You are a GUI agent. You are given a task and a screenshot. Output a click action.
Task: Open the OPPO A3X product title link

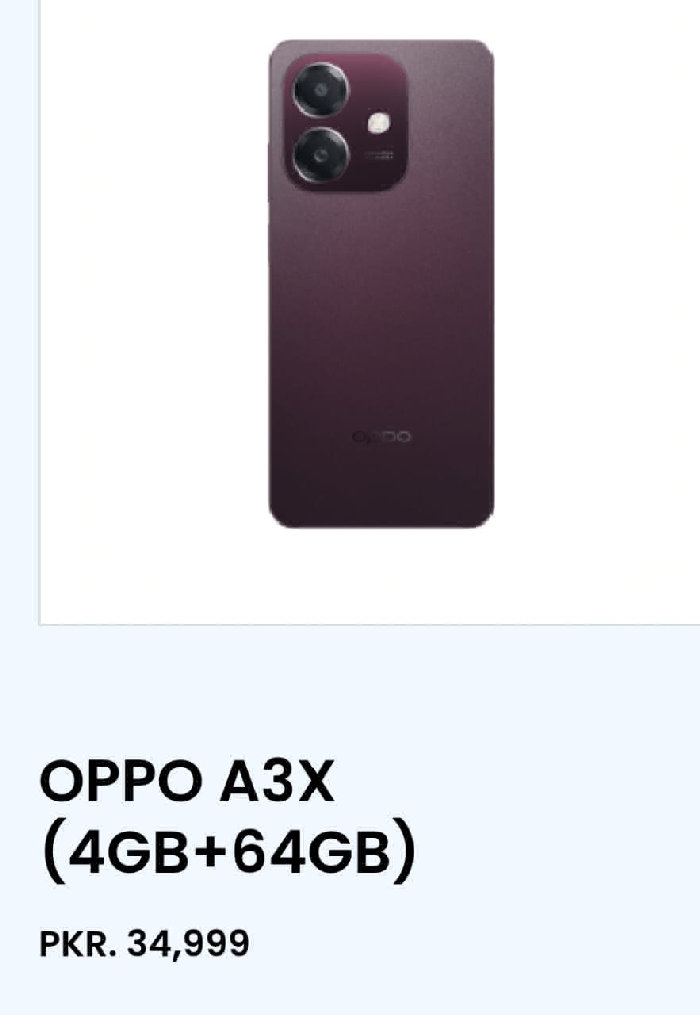(x=228, y=818)
